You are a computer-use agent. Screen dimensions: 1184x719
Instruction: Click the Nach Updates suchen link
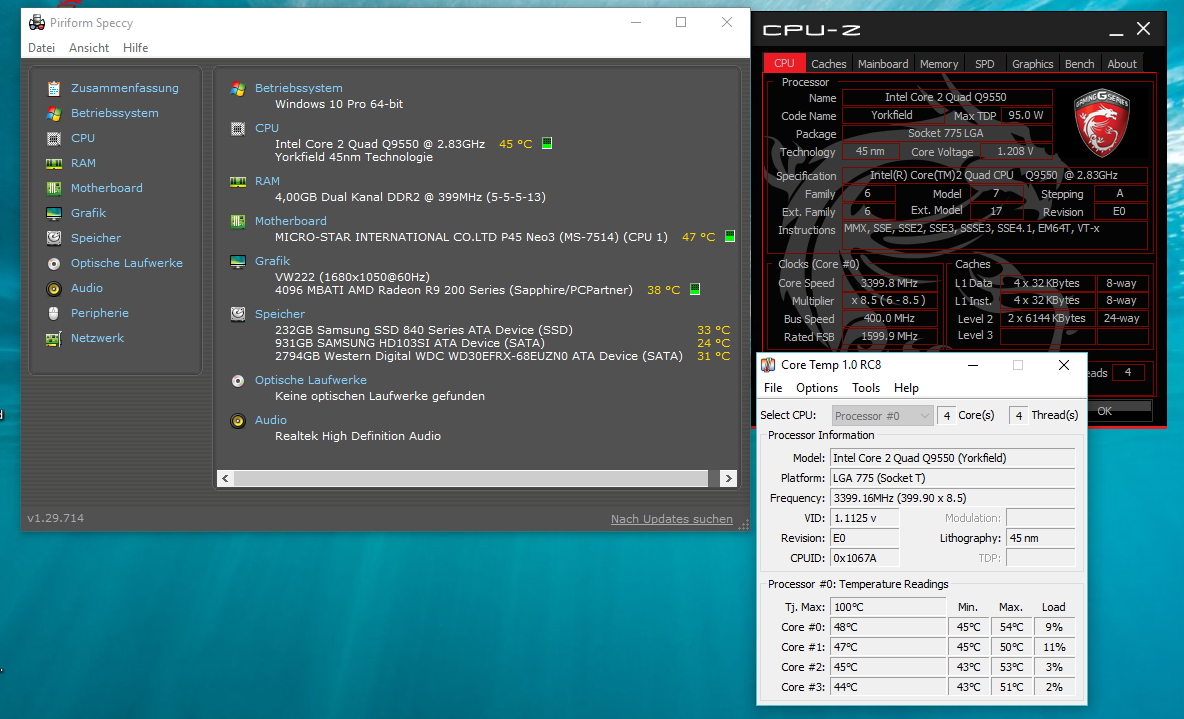671,519
